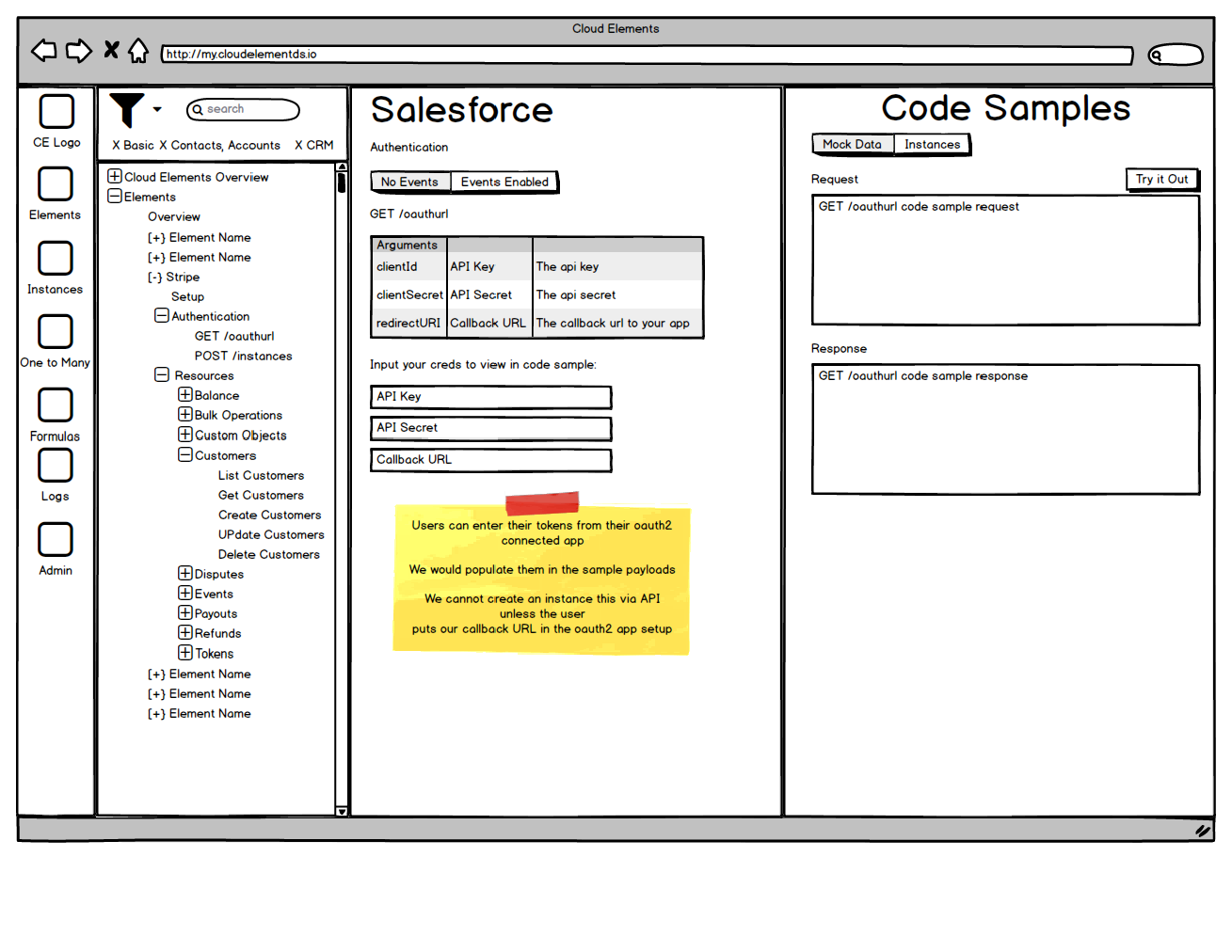
Task: Click the tree scrollbar thumb
Action: [x=342, y=182]
